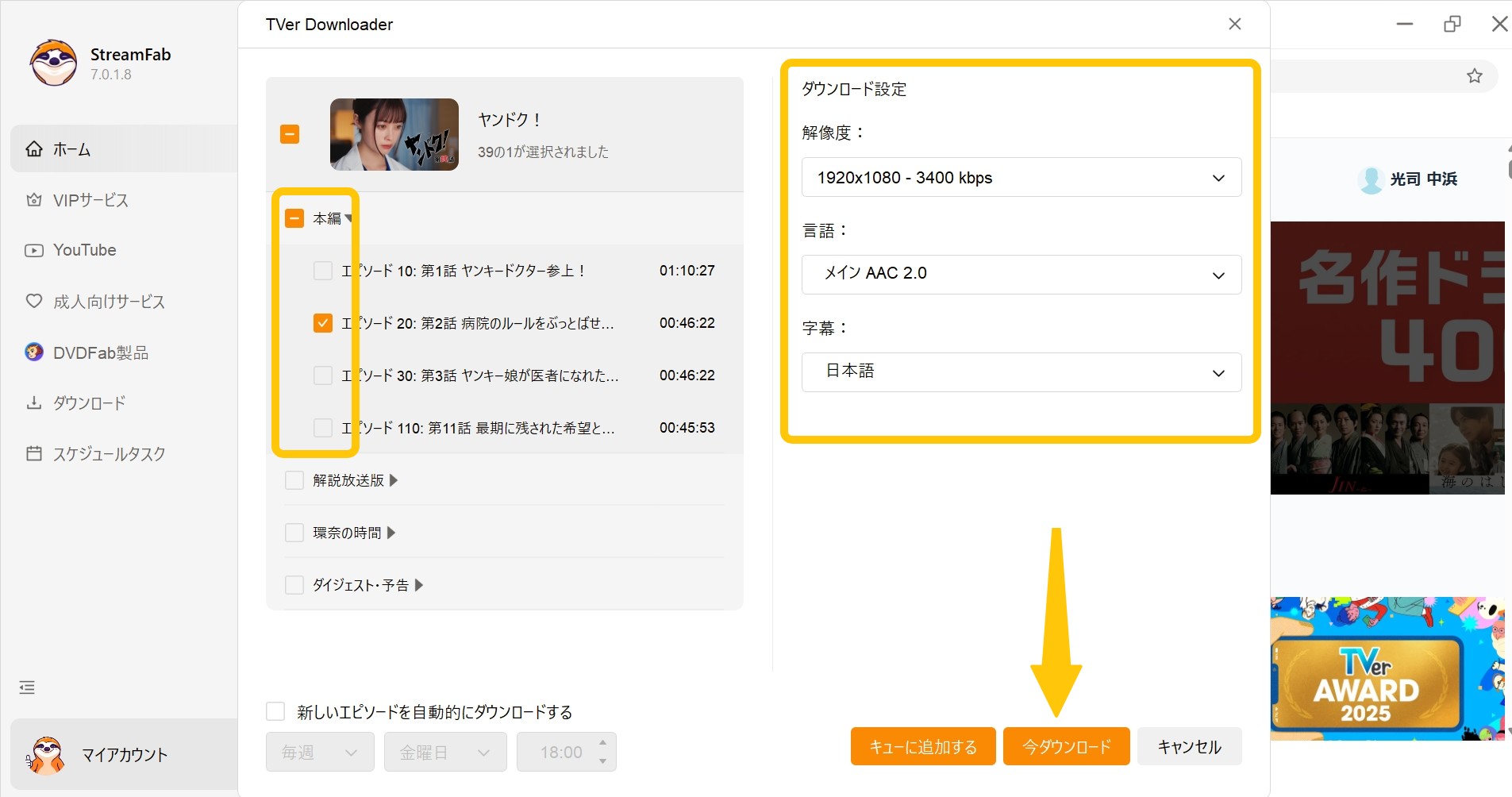This screenshot has width=1512, height=797.
Task: Click the ヤンドク! show thumbnail
Action: point(394,134)
